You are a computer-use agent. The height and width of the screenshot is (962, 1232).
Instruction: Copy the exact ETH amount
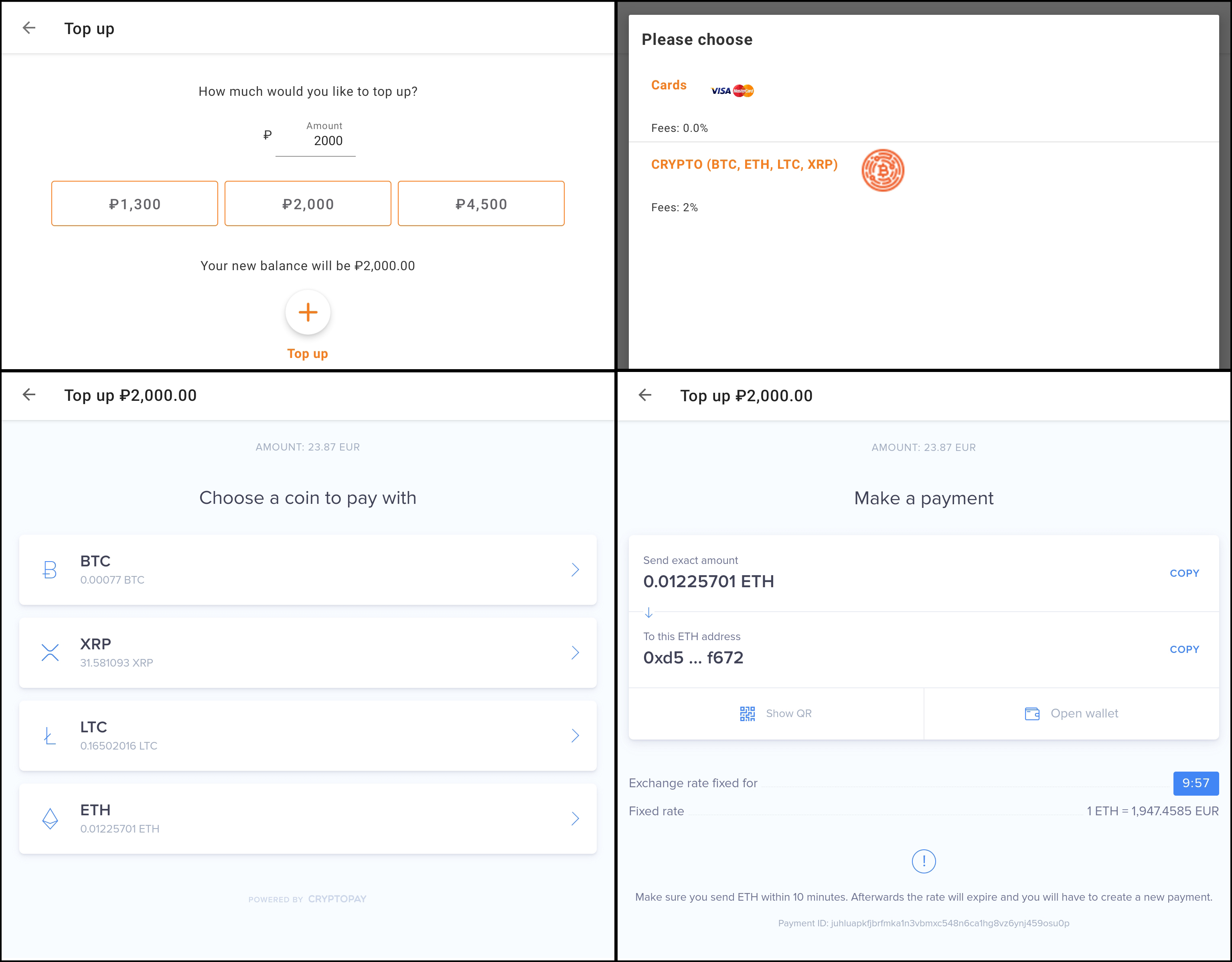coord(1184,573)
